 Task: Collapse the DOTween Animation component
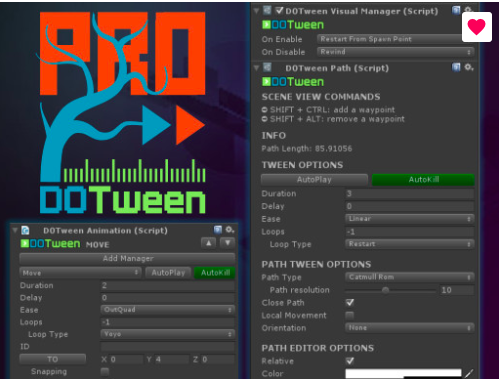click(x=15, y=230)
